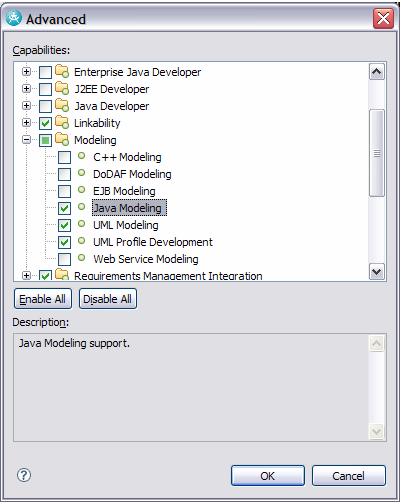Close the Advanced dialog window
This screenshot has width=403, height=504.
coord(383,18)
